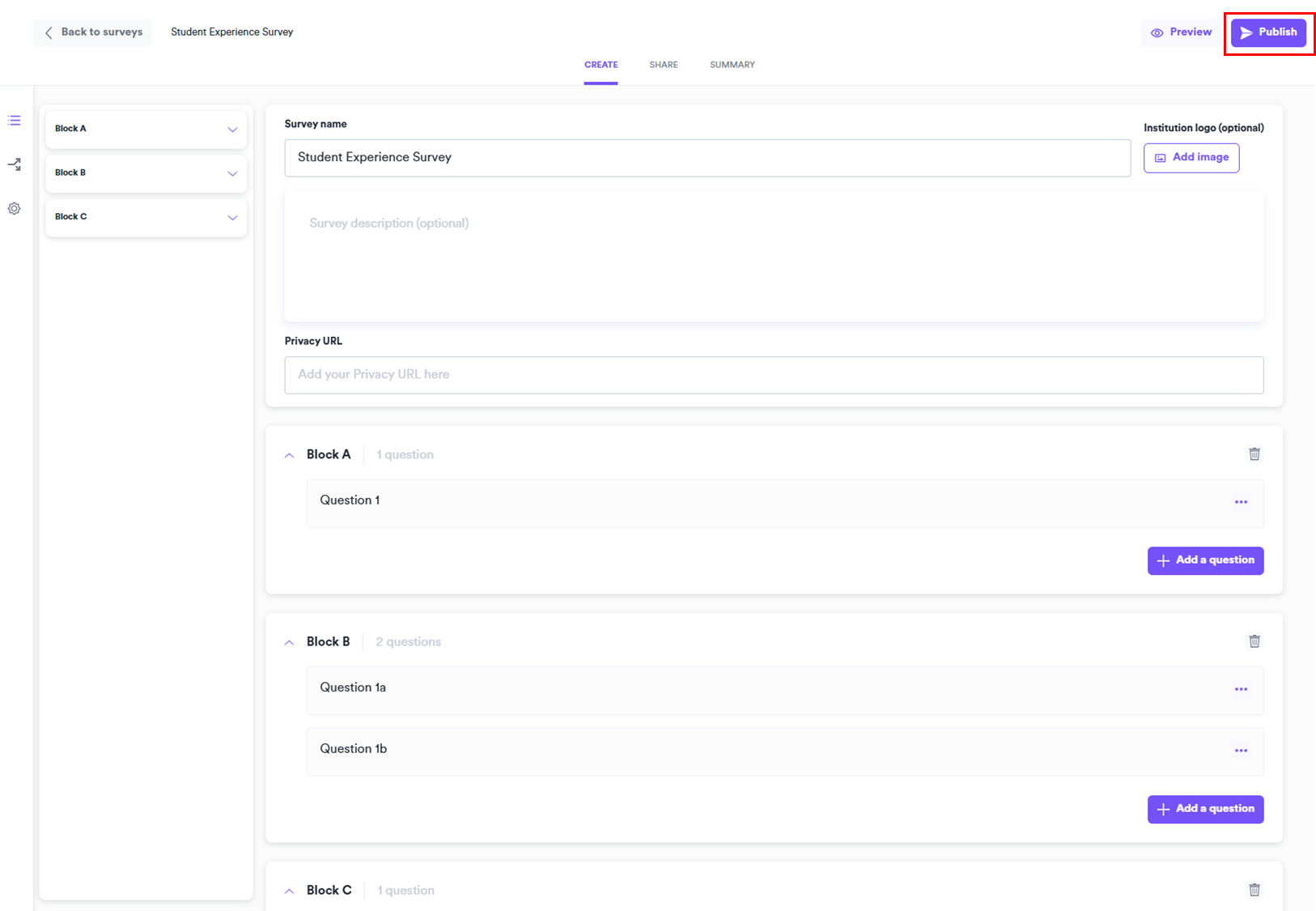Click the branching logic sidebar icon

(15, 164)
